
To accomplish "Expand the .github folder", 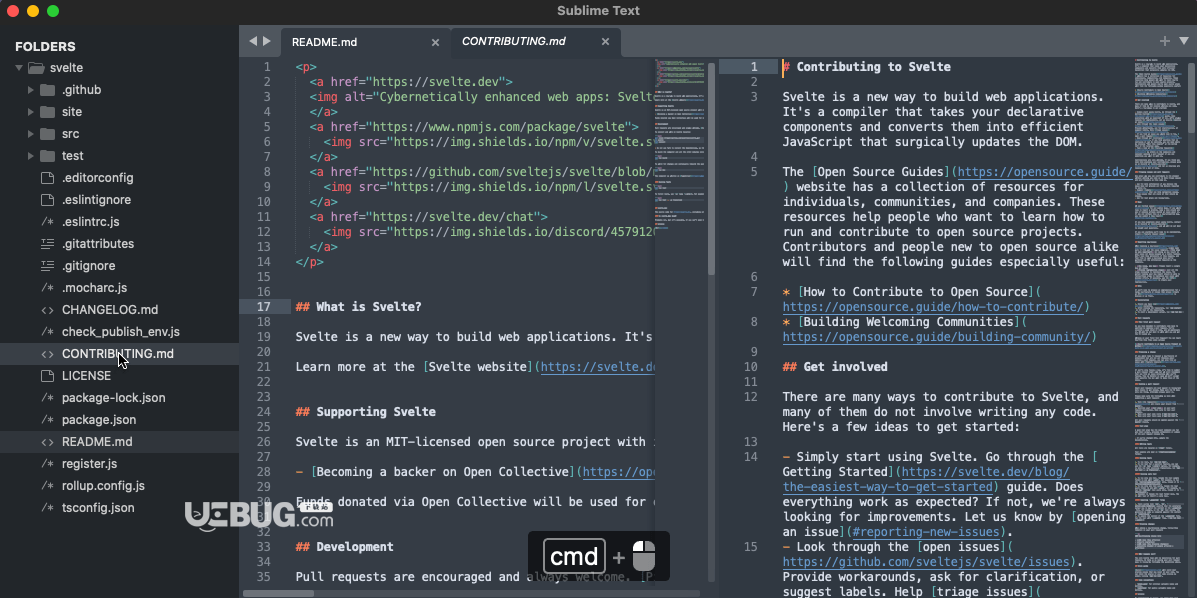I will [31, 90].
